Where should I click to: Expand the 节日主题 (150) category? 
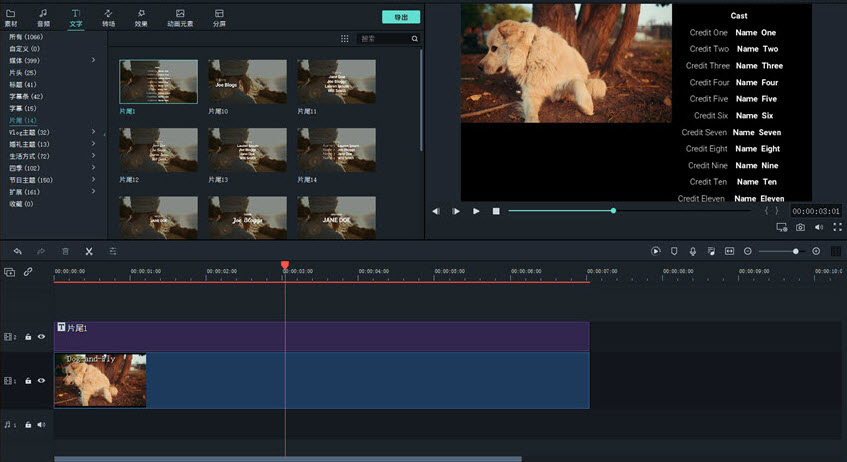point(94,180)
